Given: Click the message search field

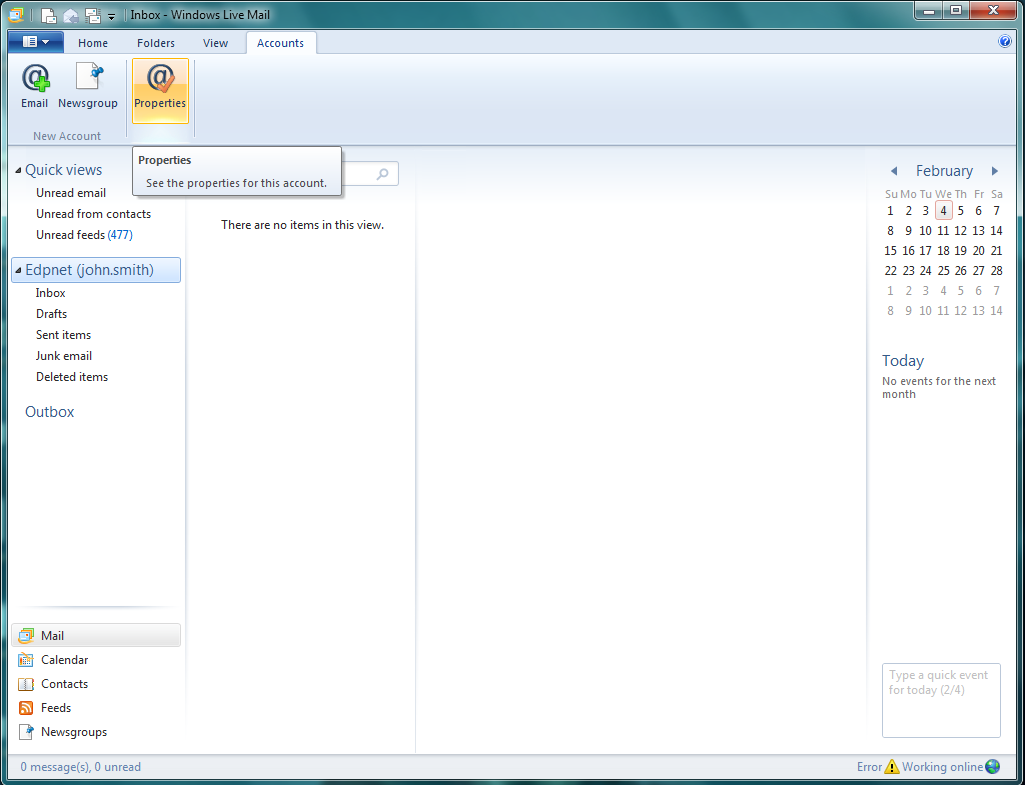Looking at the screenshot, I should tap(369, 174).
